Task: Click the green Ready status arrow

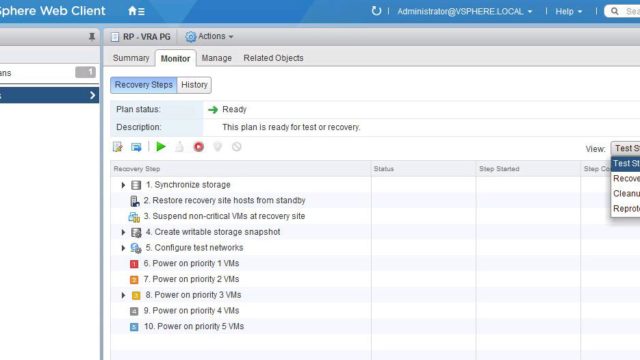Action: pos(213,110)
